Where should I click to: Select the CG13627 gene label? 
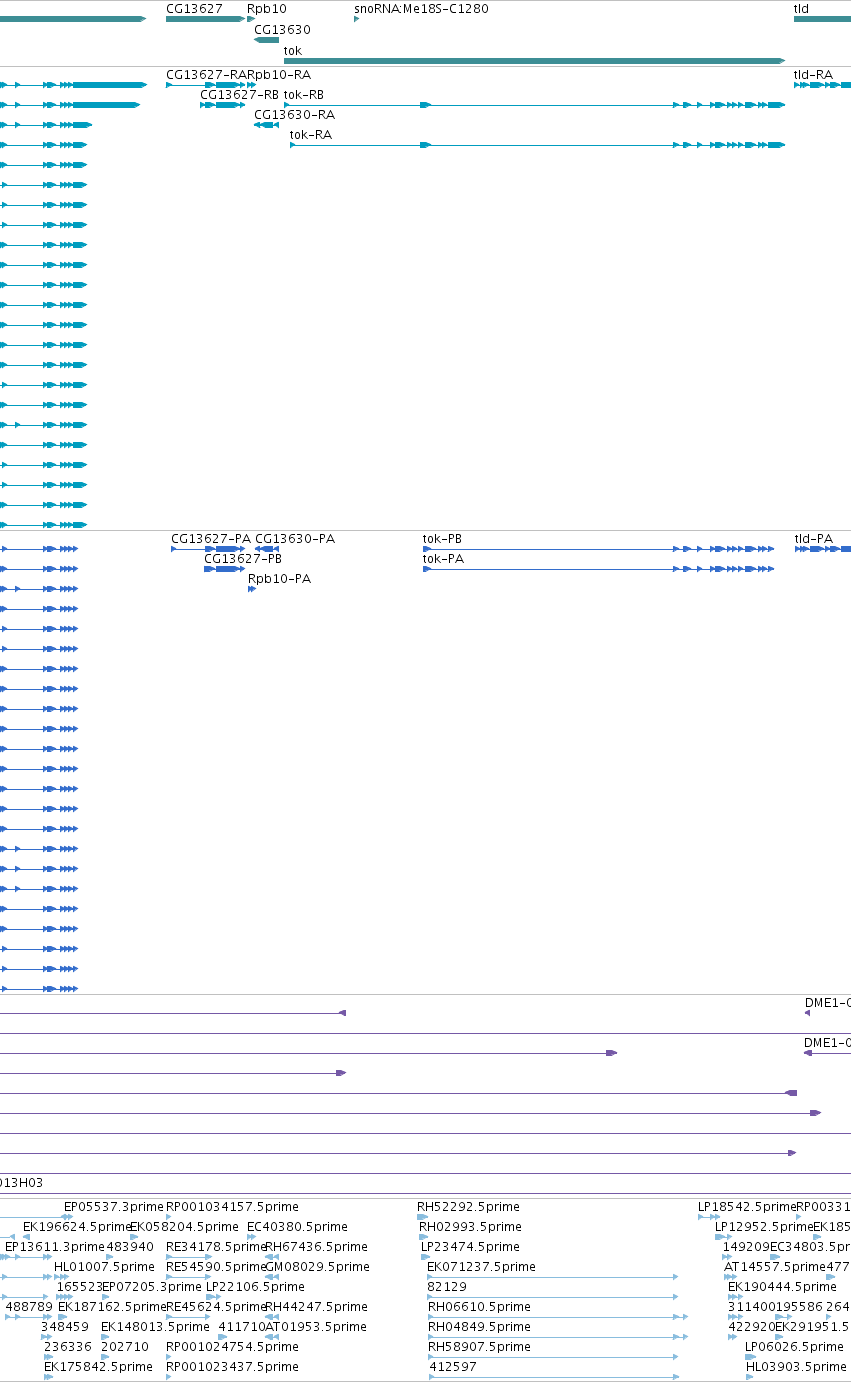194,8
